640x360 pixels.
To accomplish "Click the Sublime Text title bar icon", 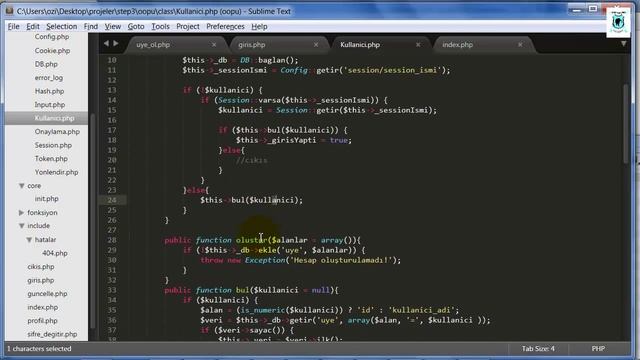I will point(9,11).
